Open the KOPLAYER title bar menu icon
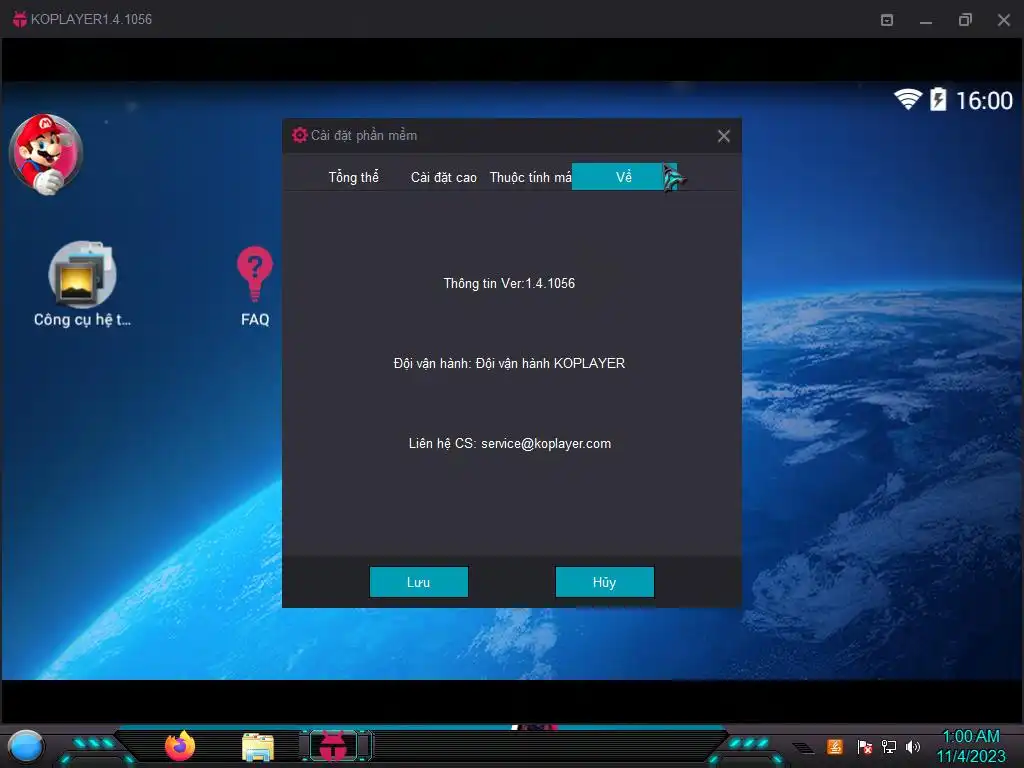 887,20
